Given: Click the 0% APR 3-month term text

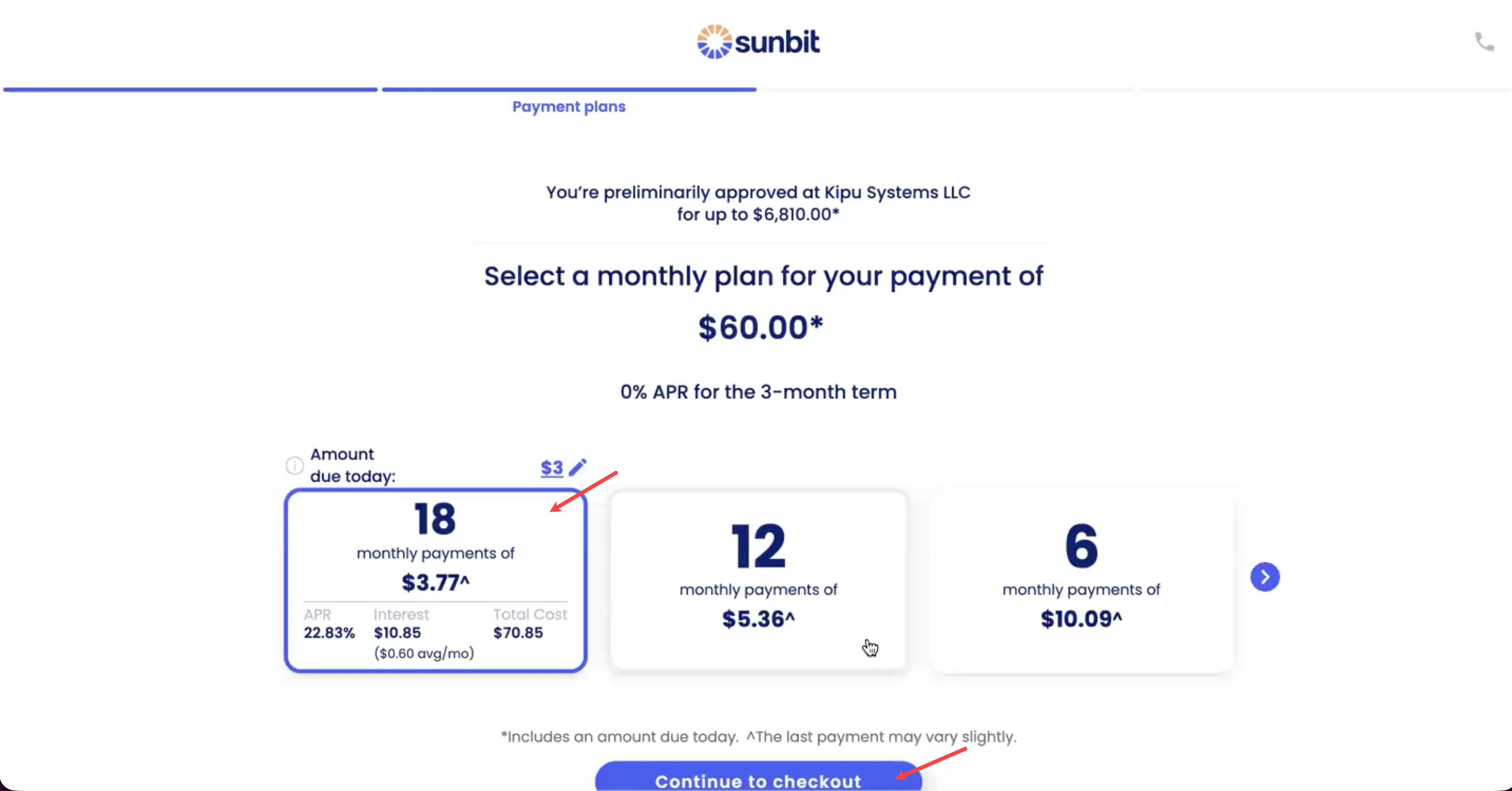Looking at the screenshot, I should coord(758,392).
